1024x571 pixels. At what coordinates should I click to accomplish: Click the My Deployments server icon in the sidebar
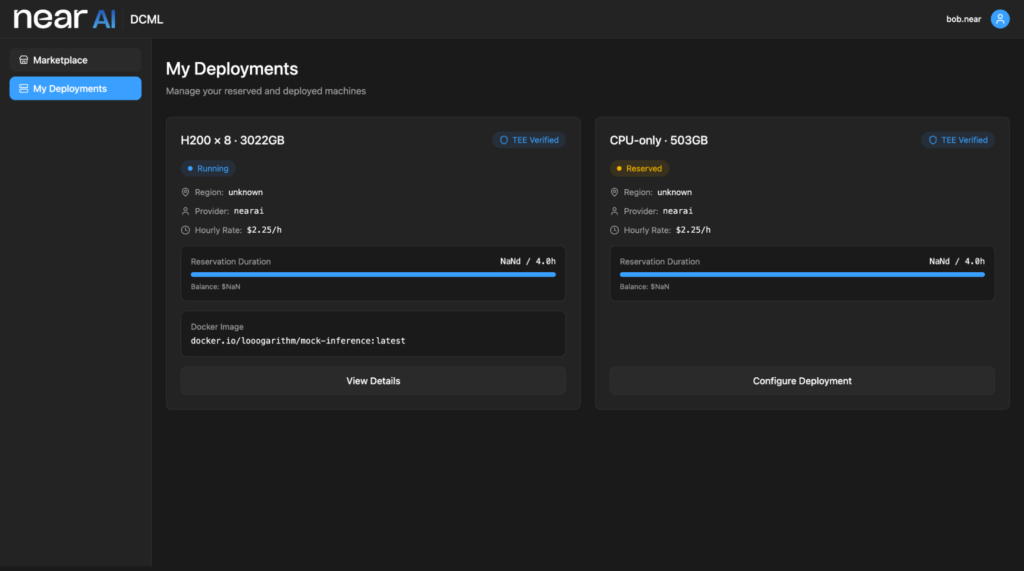(24, 89)
